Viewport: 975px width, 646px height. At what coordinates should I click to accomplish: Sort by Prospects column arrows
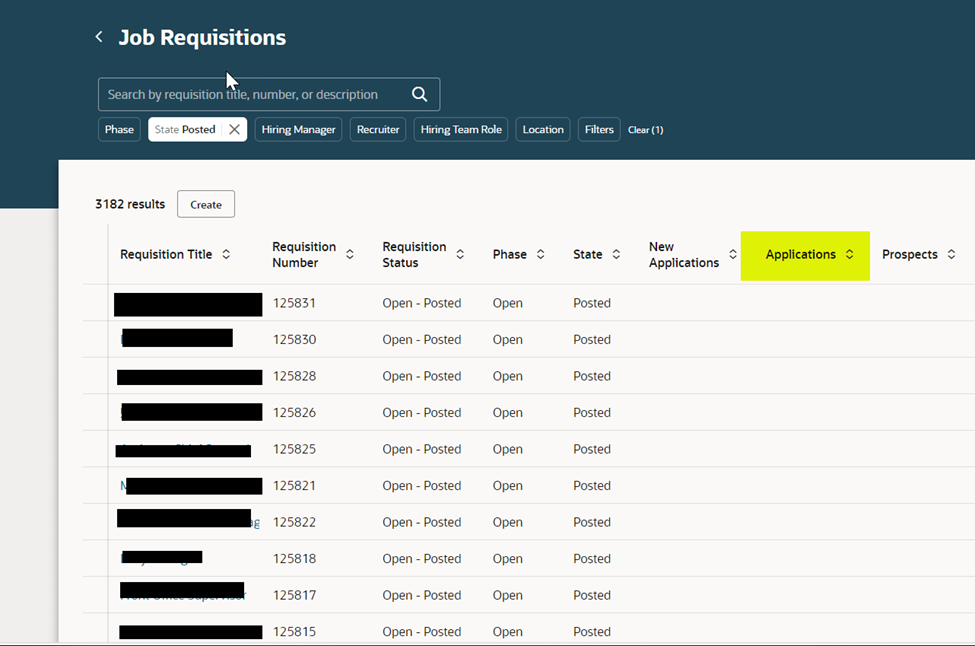(951, 254)
